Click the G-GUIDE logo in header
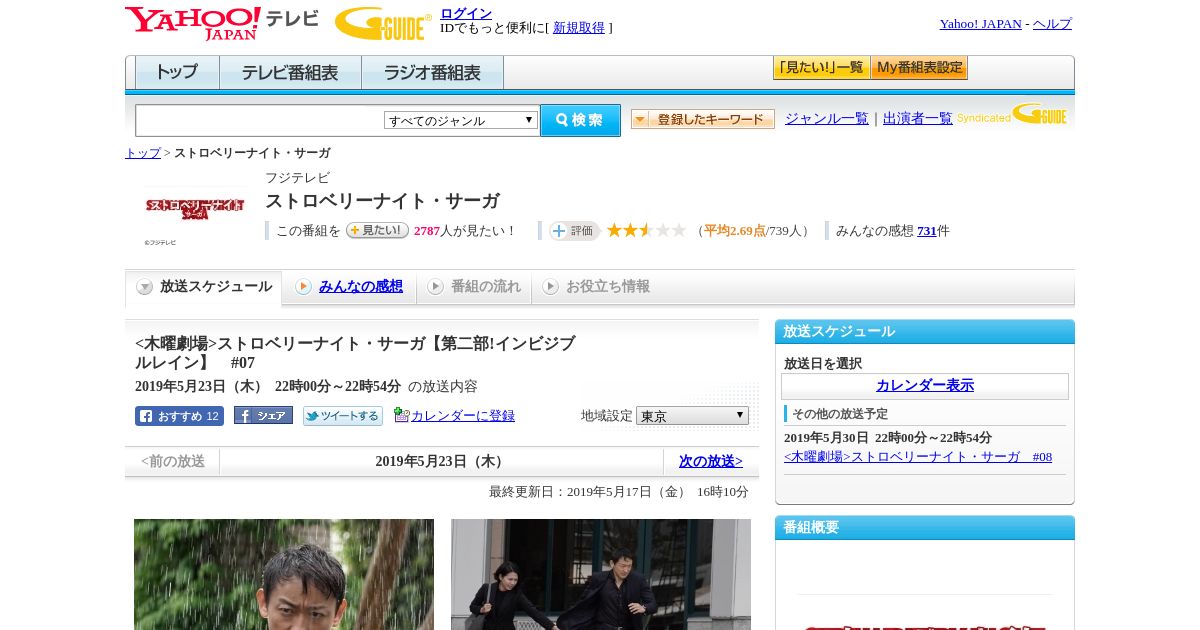Viewport: 1200px width, 630px height. (x=383, y=23)
